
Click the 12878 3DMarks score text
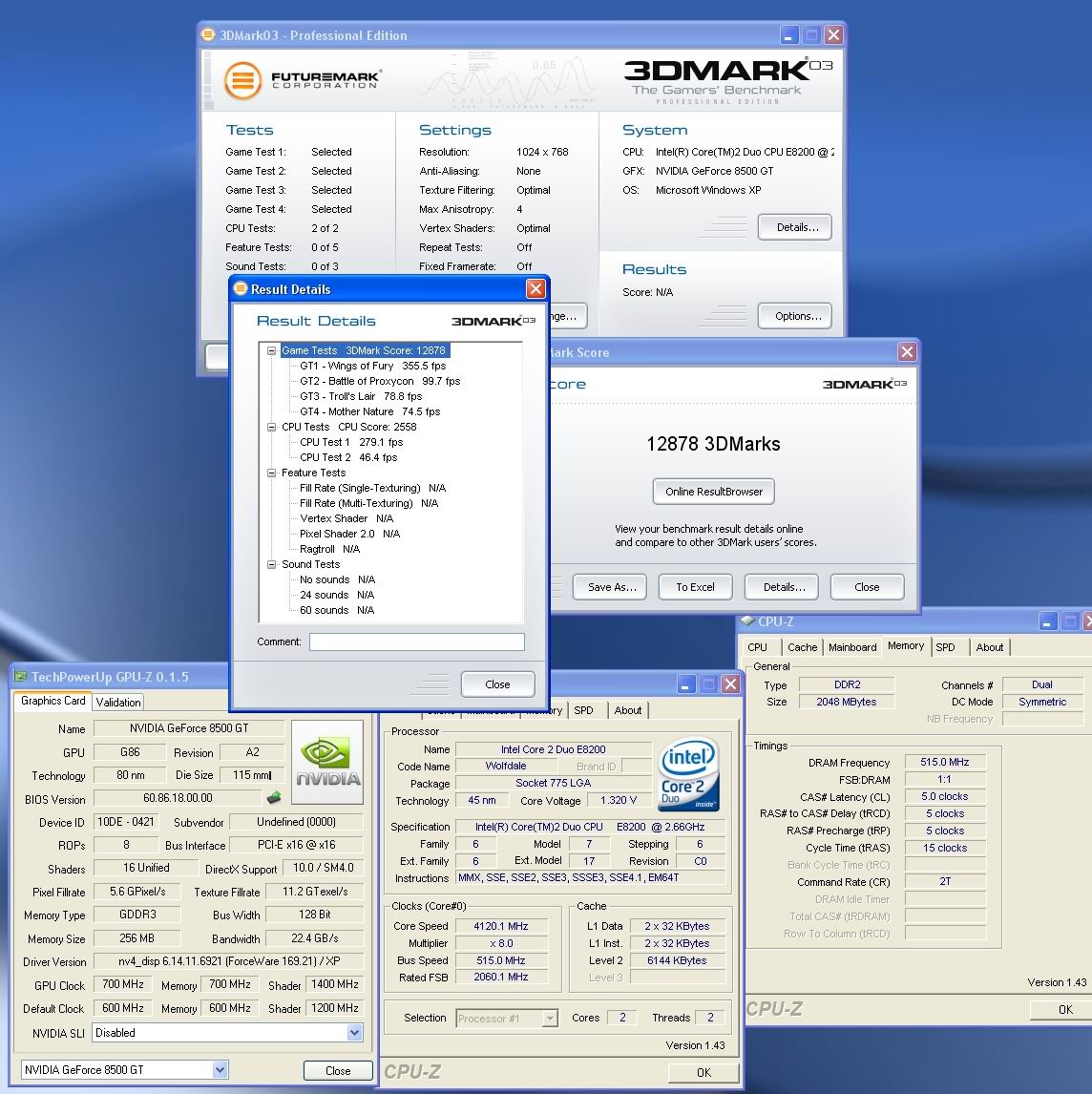click(713, 445)
